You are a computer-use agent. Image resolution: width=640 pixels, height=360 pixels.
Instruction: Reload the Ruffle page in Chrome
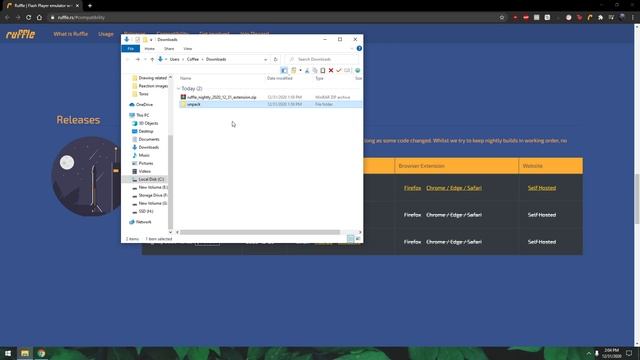tap(29, 18)
